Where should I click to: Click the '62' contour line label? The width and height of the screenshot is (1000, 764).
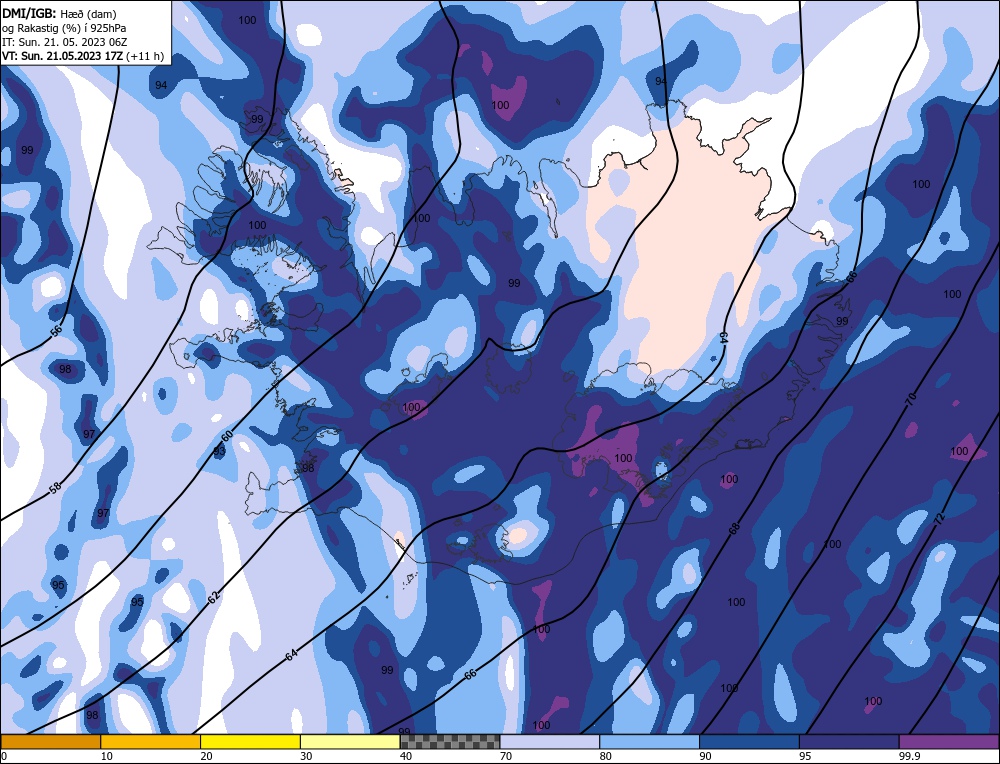point(214,597)
